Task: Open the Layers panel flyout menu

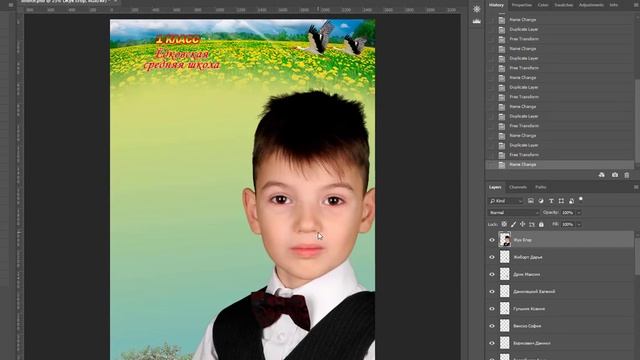Action: click(x=636, y=187)
